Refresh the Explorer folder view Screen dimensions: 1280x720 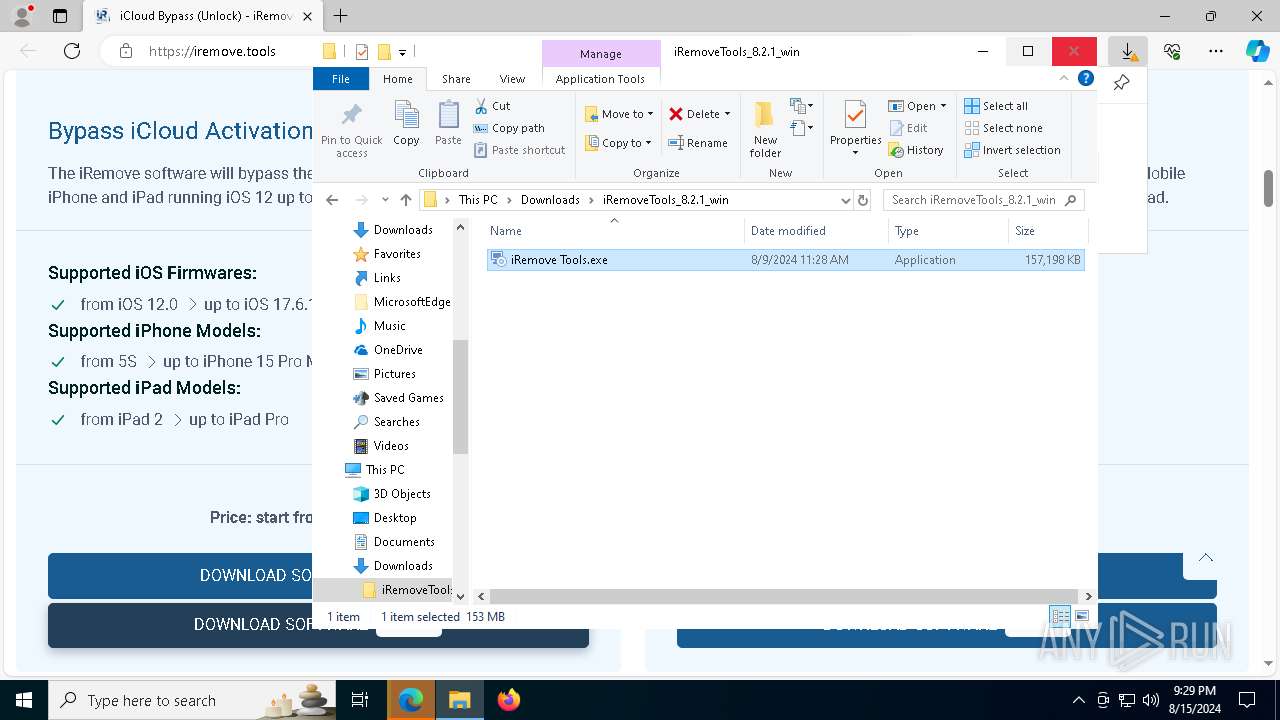tap(863, 200)
